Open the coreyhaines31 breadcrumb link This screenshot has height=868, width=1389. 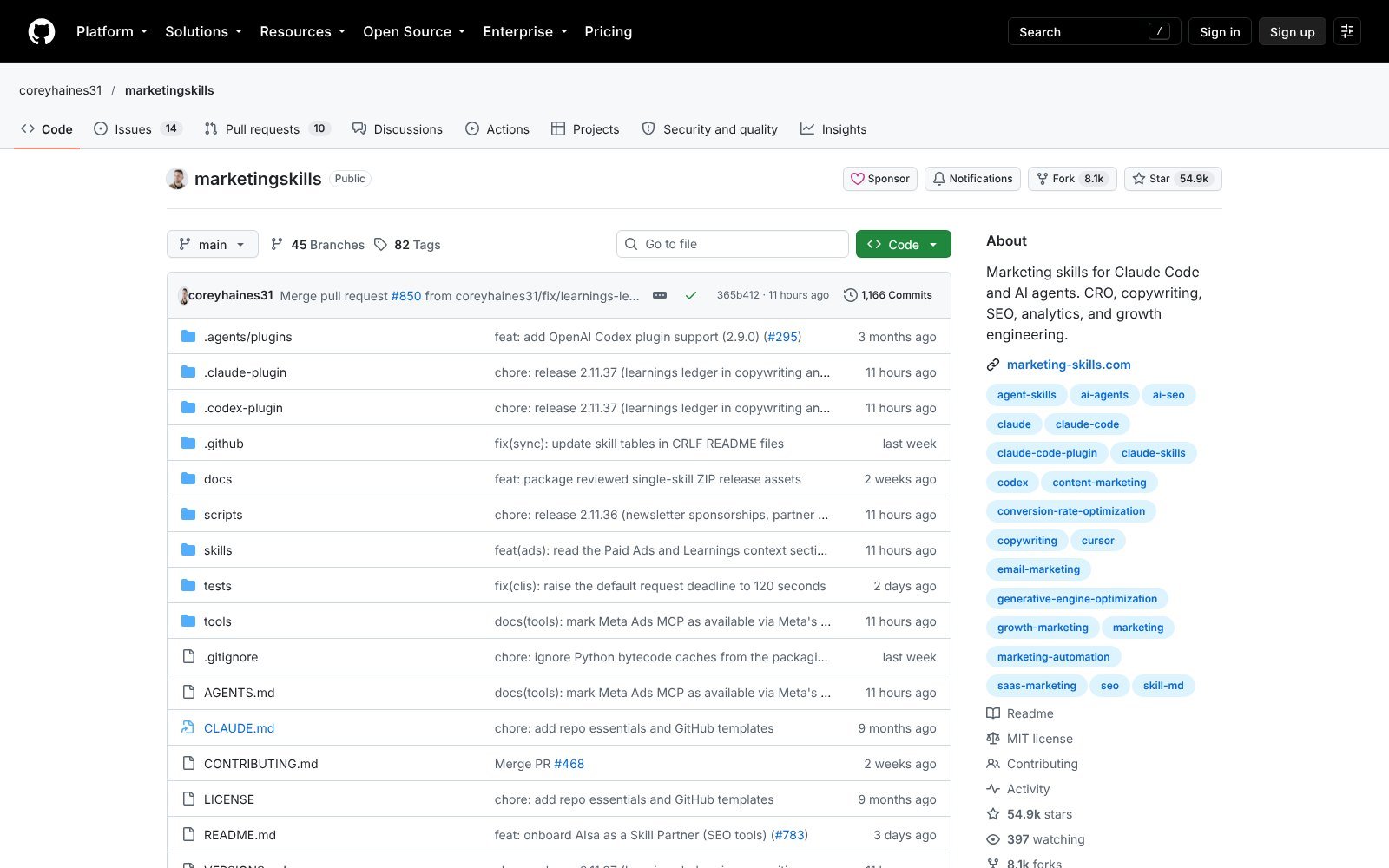(x=61, y=90)
